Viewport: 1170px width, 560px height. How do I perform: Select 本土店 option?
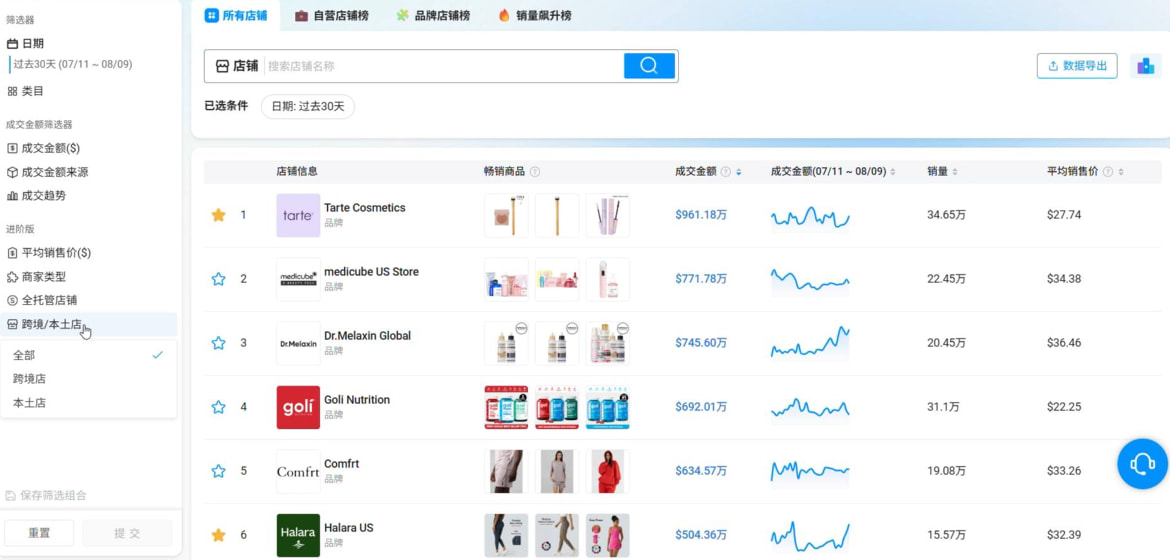click(x=89, y=402)
